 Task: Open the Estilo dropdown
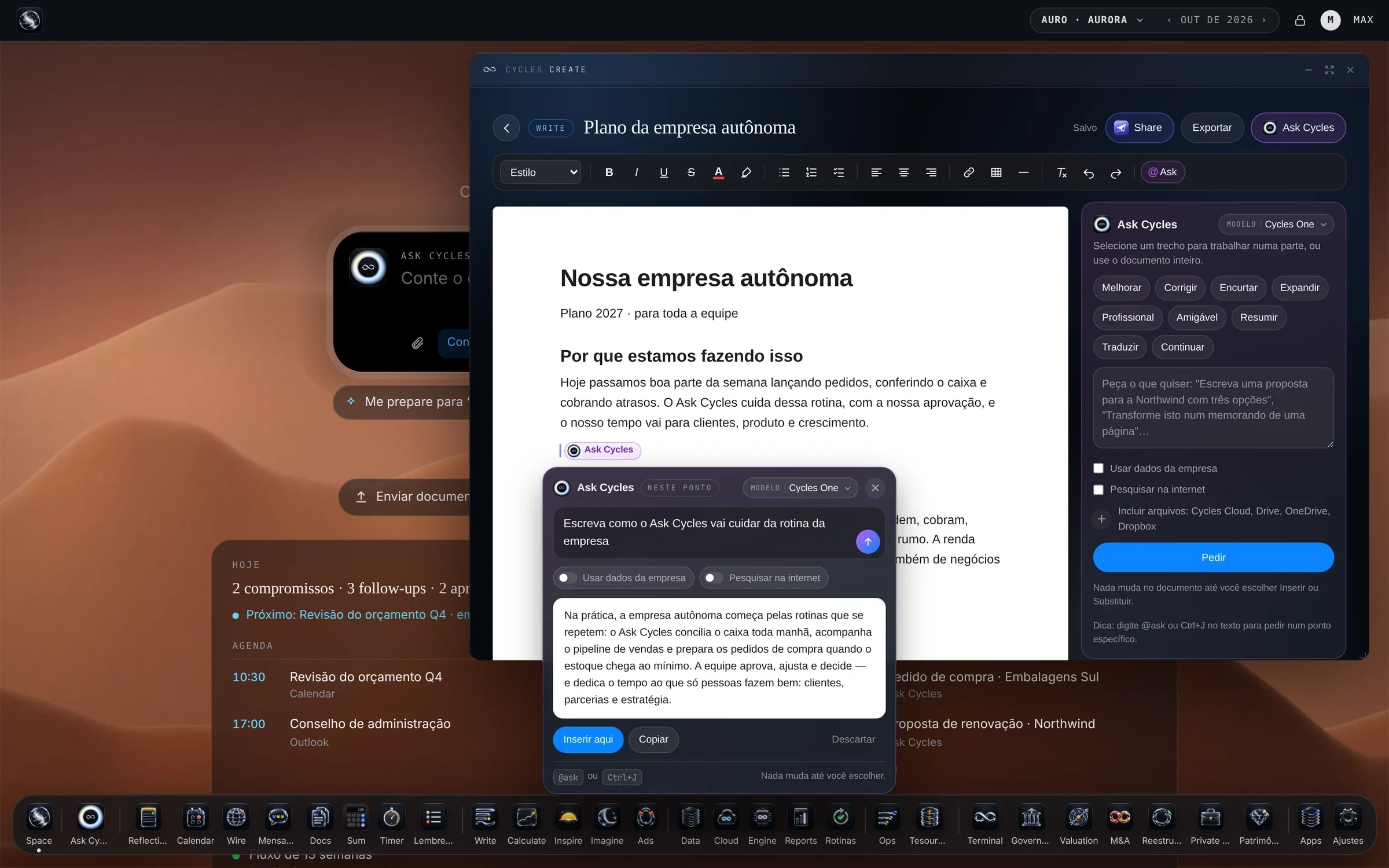(541, 172)
